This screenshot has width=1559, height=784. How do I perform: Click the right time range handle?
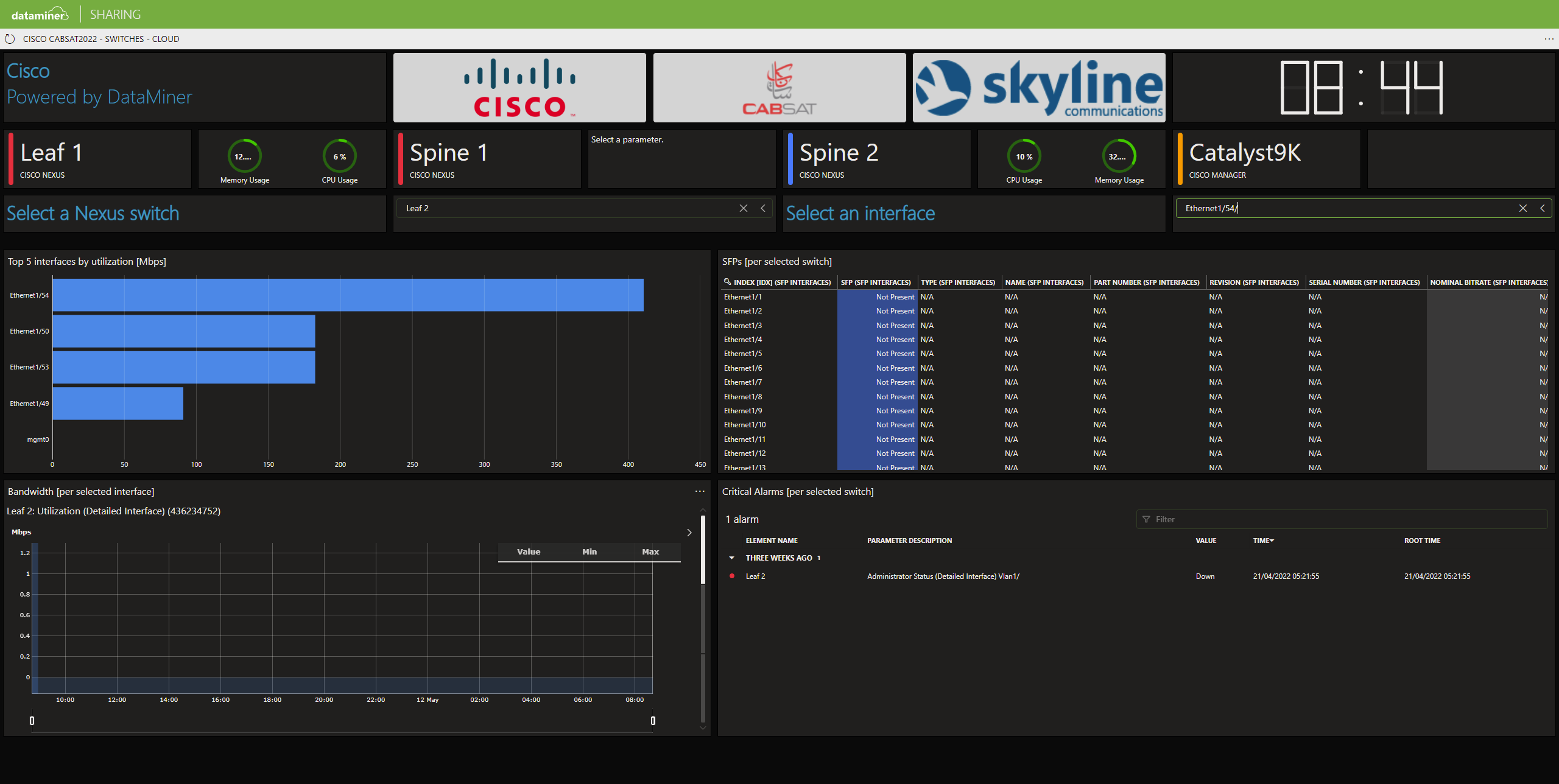coord(653,721)
